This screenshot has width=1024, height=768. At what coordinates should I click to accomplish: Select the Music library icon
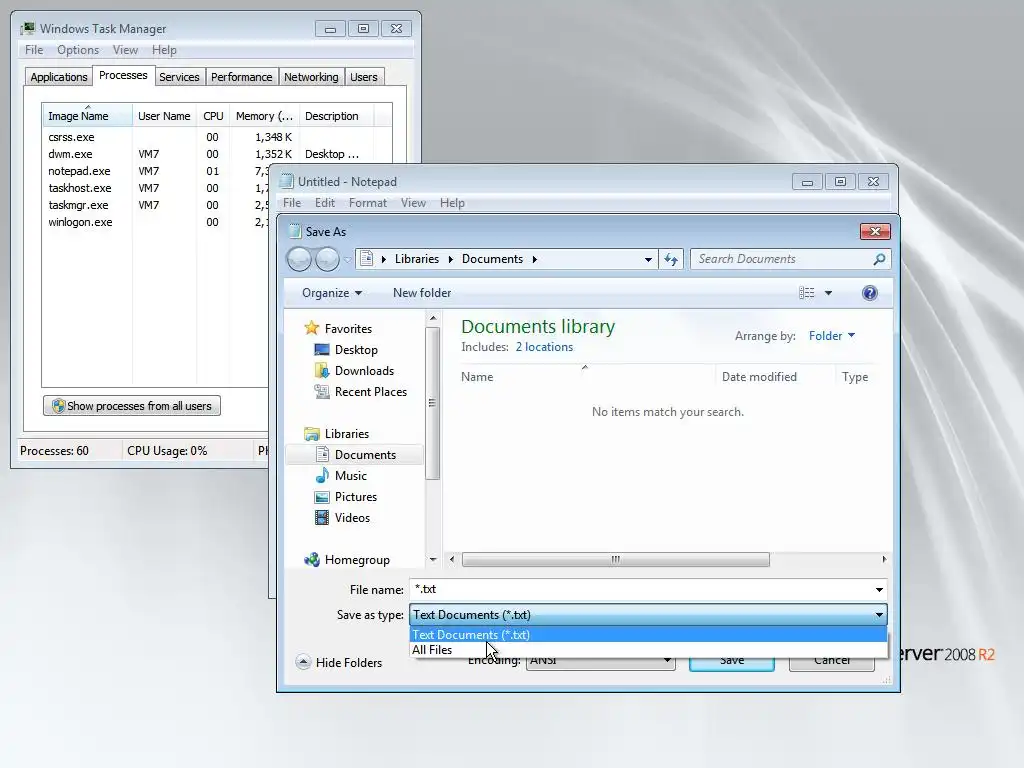coord(322,475)
